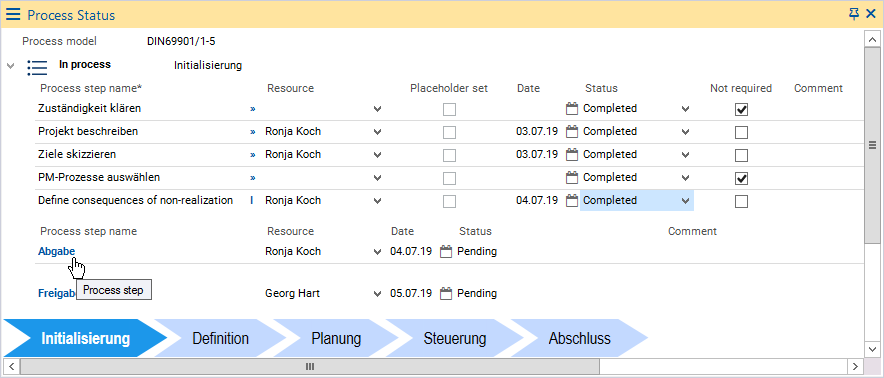Open the hamburger menu beside Process Status
This screenshot has height=378, width=884.
point(13,15)
